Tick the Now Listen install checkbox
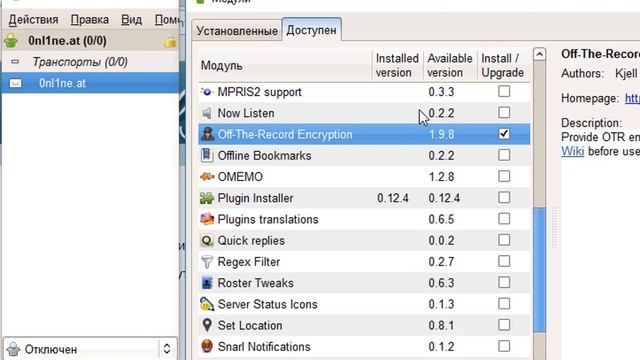Viewport: 640px width, 360px height. 504,112
